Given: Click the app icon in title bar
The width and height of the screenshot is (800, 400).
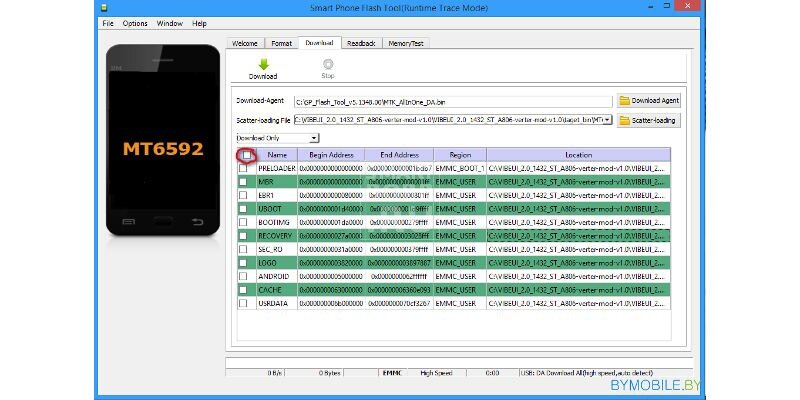Looking at the screenshot, I should [104, 7].
